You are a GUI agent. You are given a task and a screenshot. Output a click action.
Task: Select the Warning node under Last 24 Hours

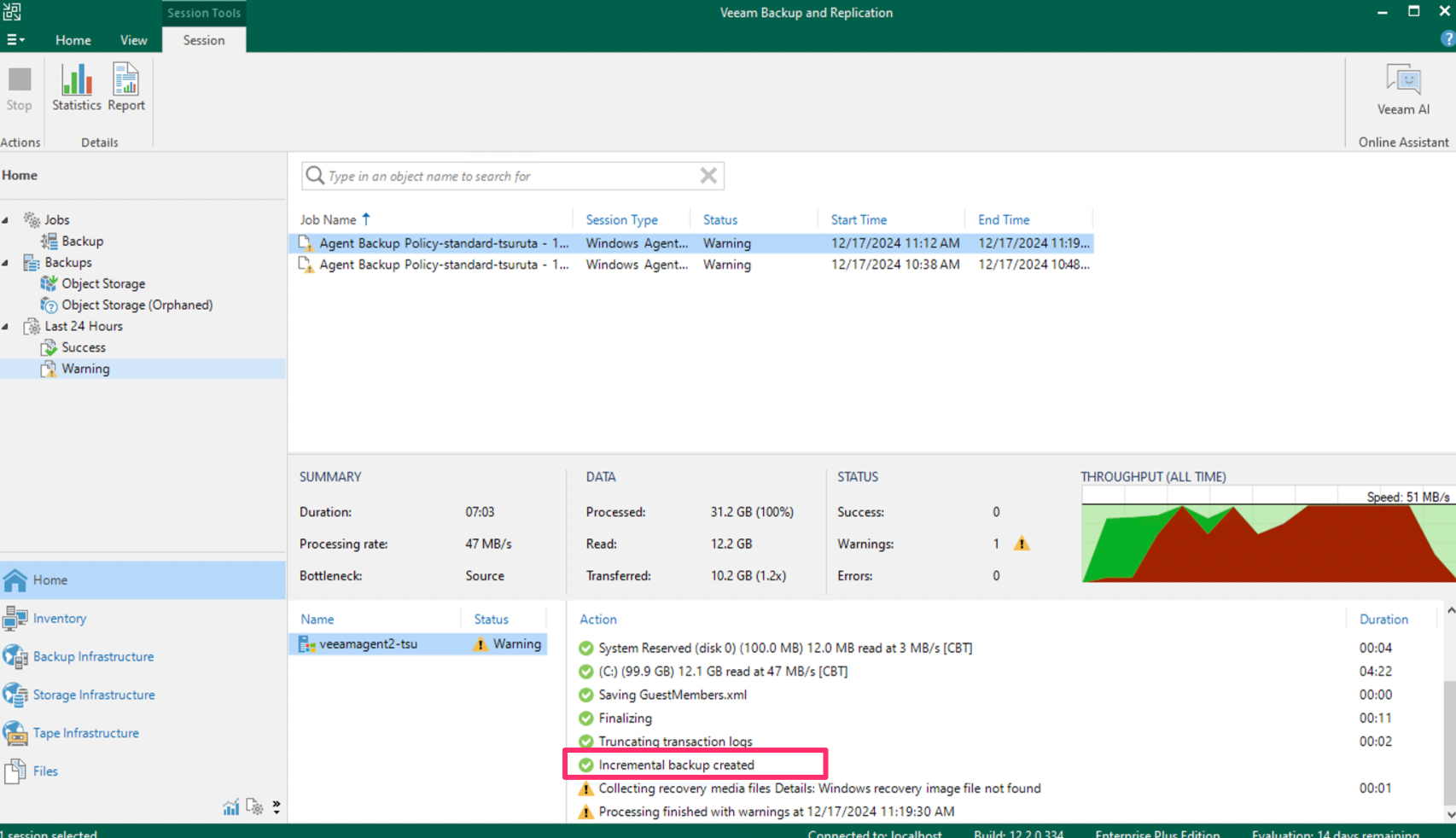click(85, 370)
